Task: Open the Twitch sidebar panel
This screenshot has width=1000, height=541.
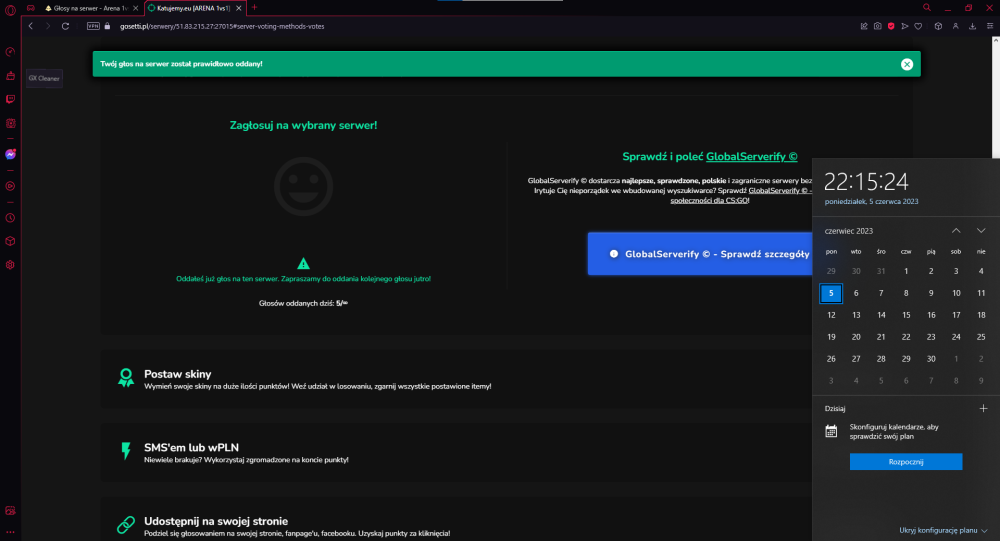Action: tap(10, 99)
